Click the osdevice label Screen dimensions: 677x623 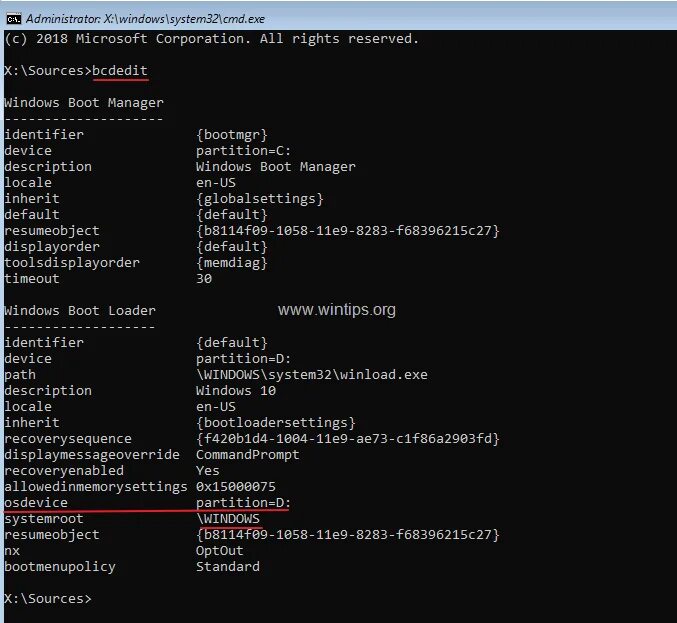(36, 503)
